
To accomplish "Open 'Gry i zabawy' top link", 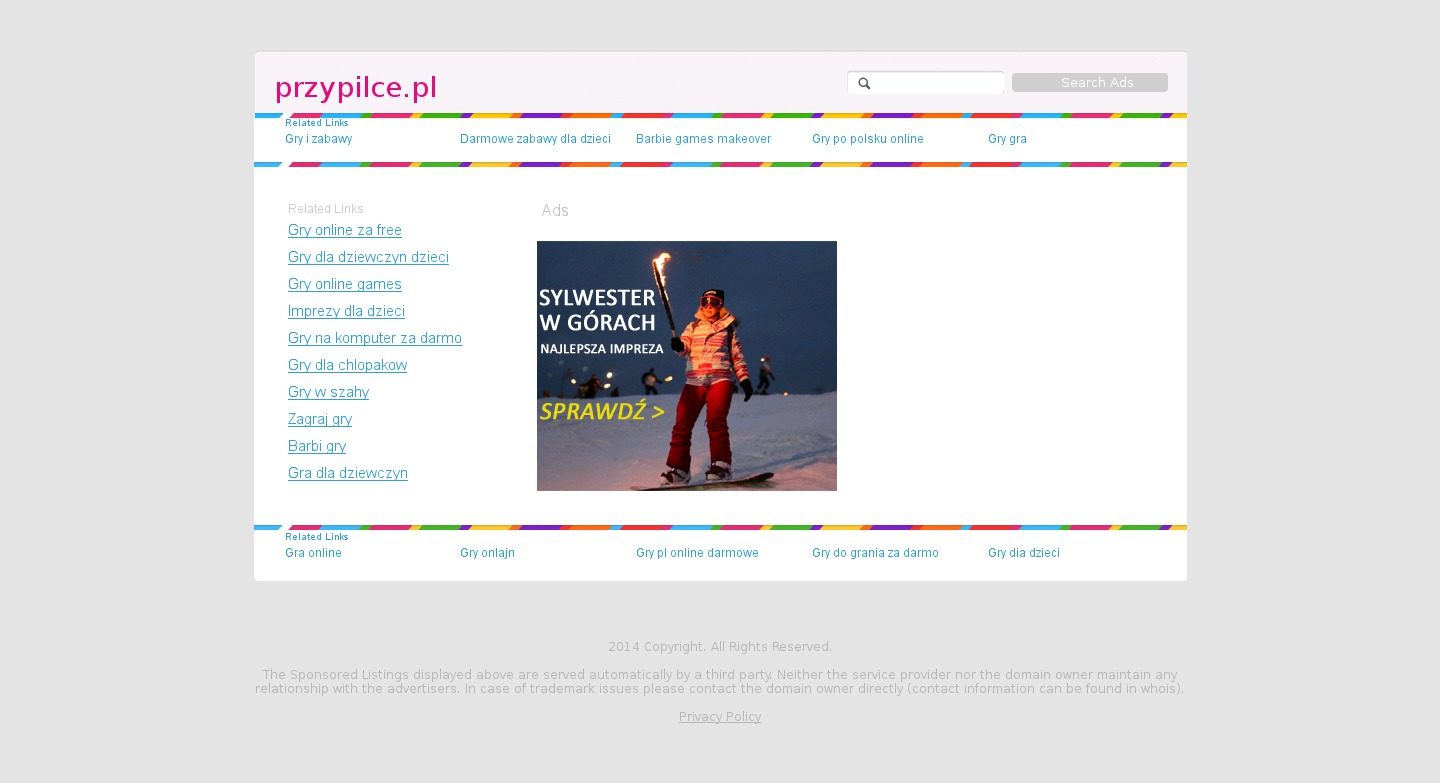I will pyautogui.click(x=319, y=139).
